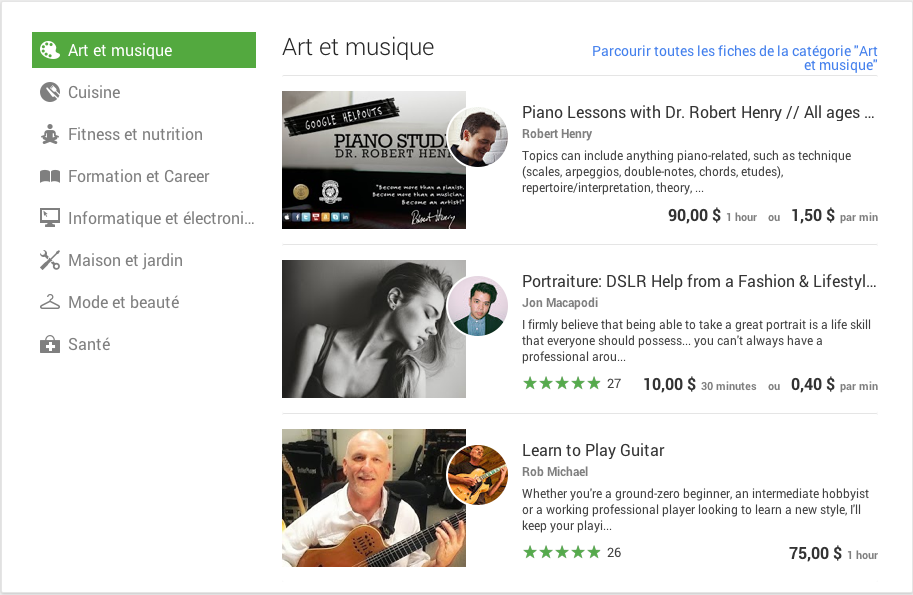This screenshot has width=913, height=595.
Task: Click the first-aid kit icon for Santé
Action: [49, 344]
